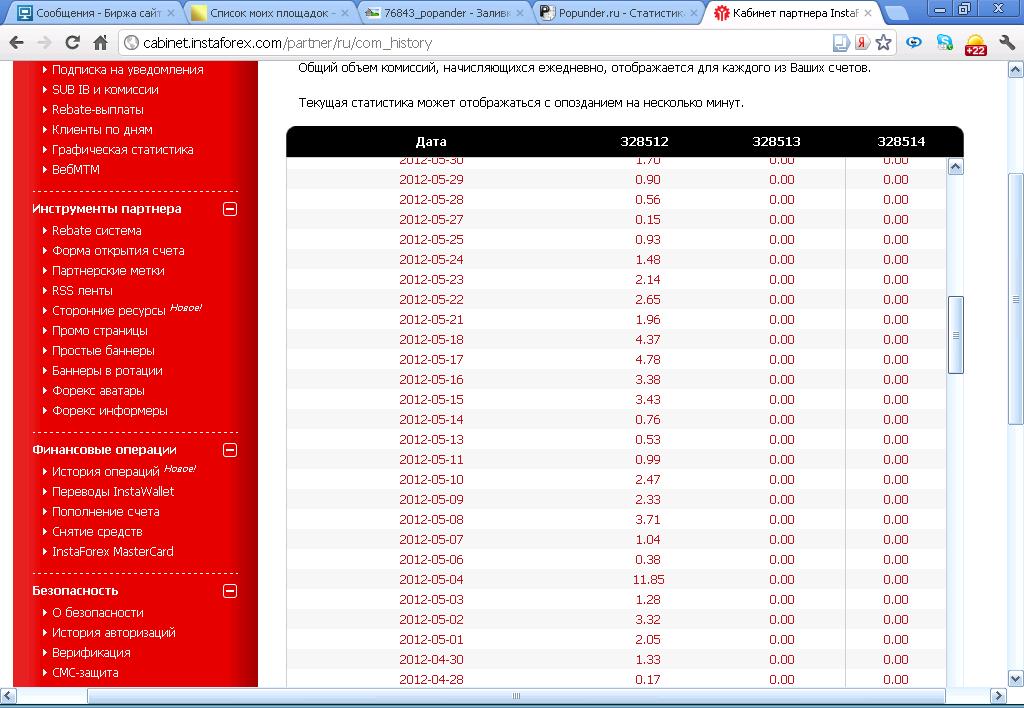
Task: Open RSS ленты link
Action: tap(82, 291)
